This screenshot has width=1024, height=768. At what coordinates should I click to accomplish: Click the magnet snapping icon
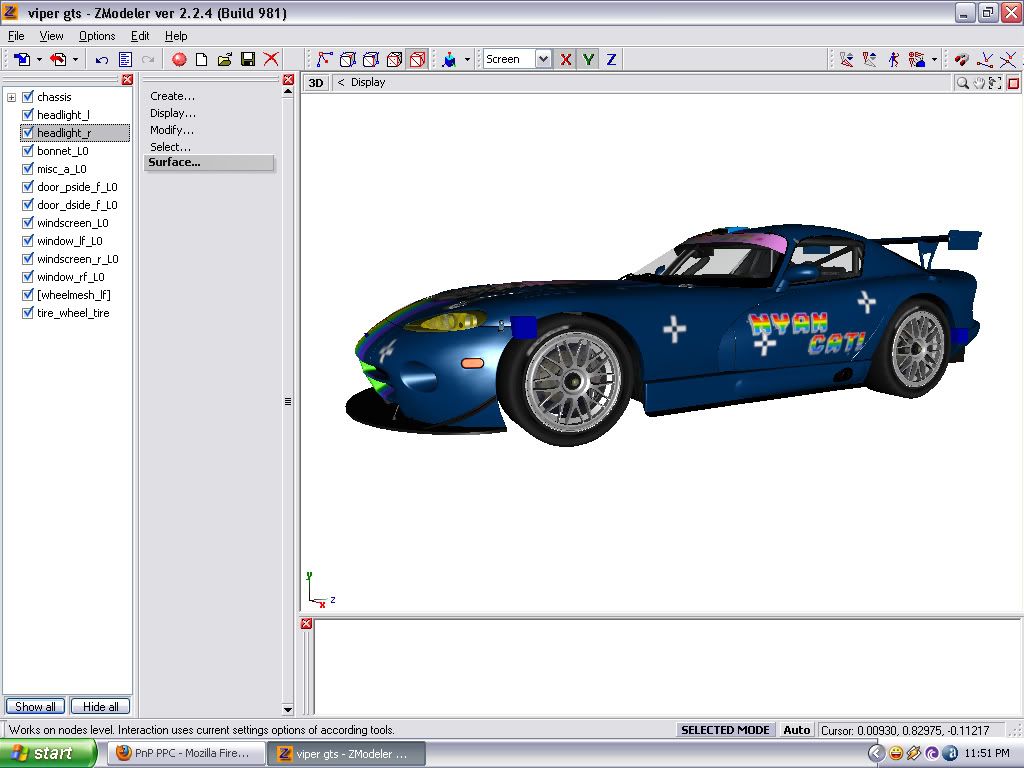pos(961,60)
